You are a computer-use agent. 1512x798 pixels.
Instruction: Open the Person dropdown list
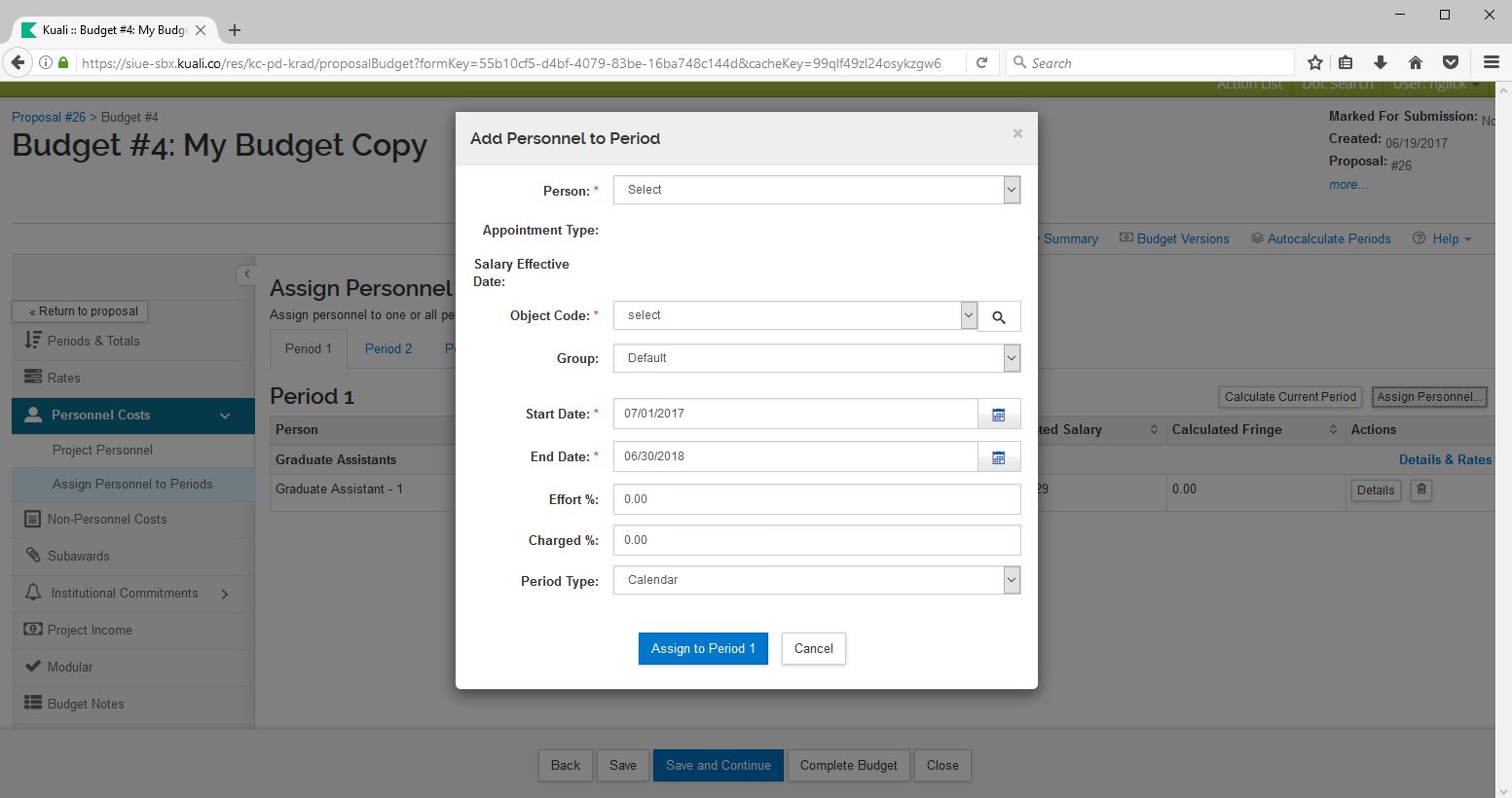(x=816, y=191)
